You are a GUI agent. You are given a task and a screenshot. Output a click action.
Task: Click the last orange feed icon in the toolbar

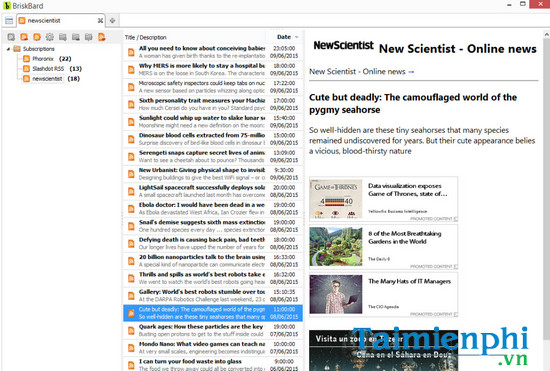tap(102, 37)
